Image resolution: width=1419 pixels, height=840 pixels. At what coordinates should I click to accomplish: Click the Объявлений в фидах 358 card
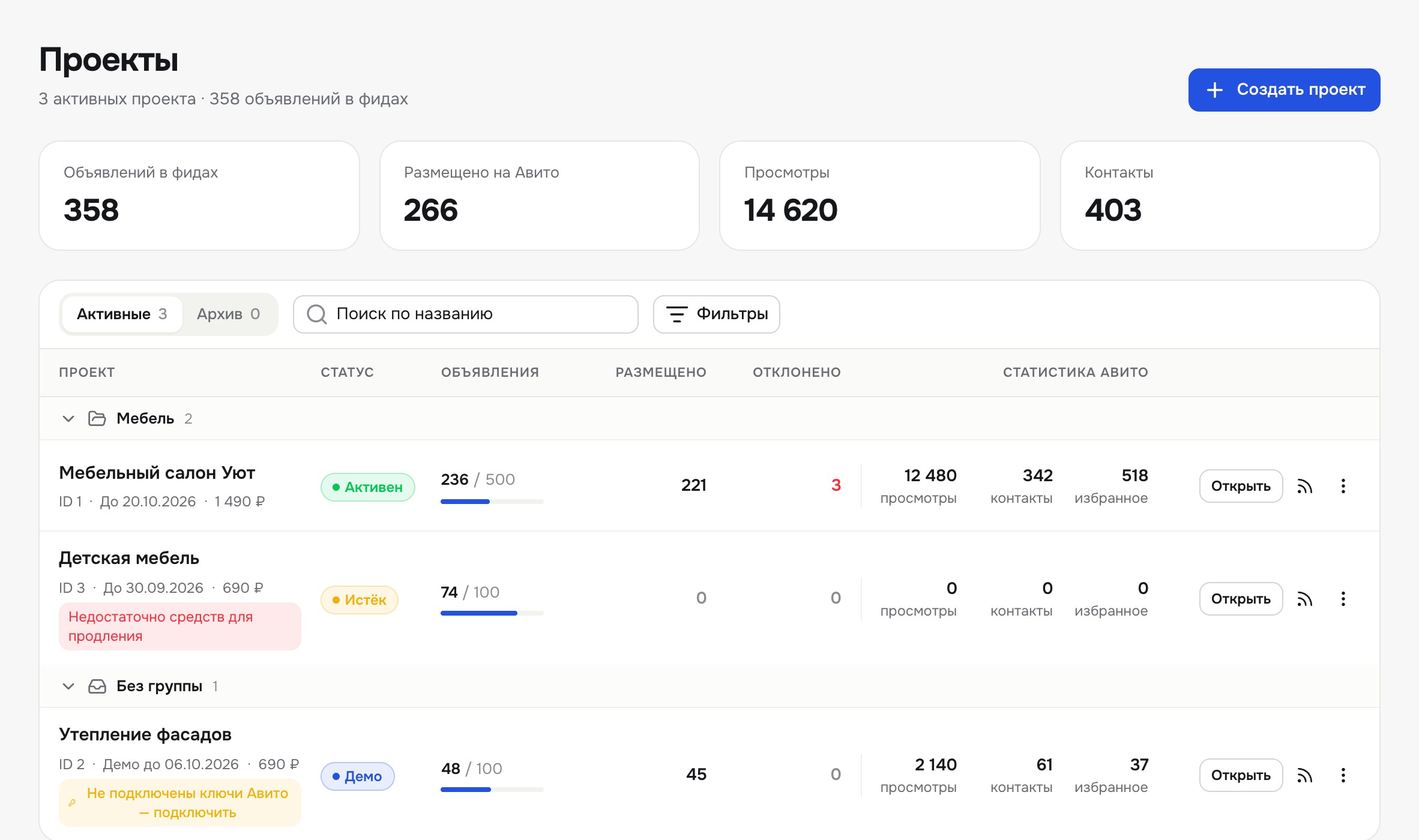coord(199,196)
